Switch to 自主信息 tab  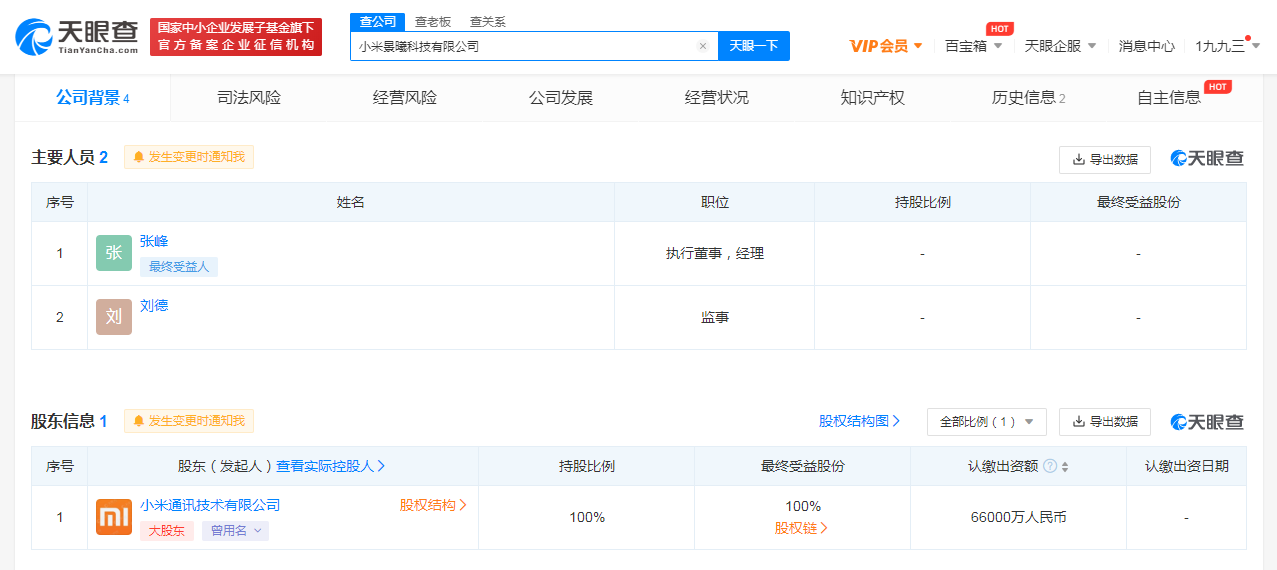1170,98
